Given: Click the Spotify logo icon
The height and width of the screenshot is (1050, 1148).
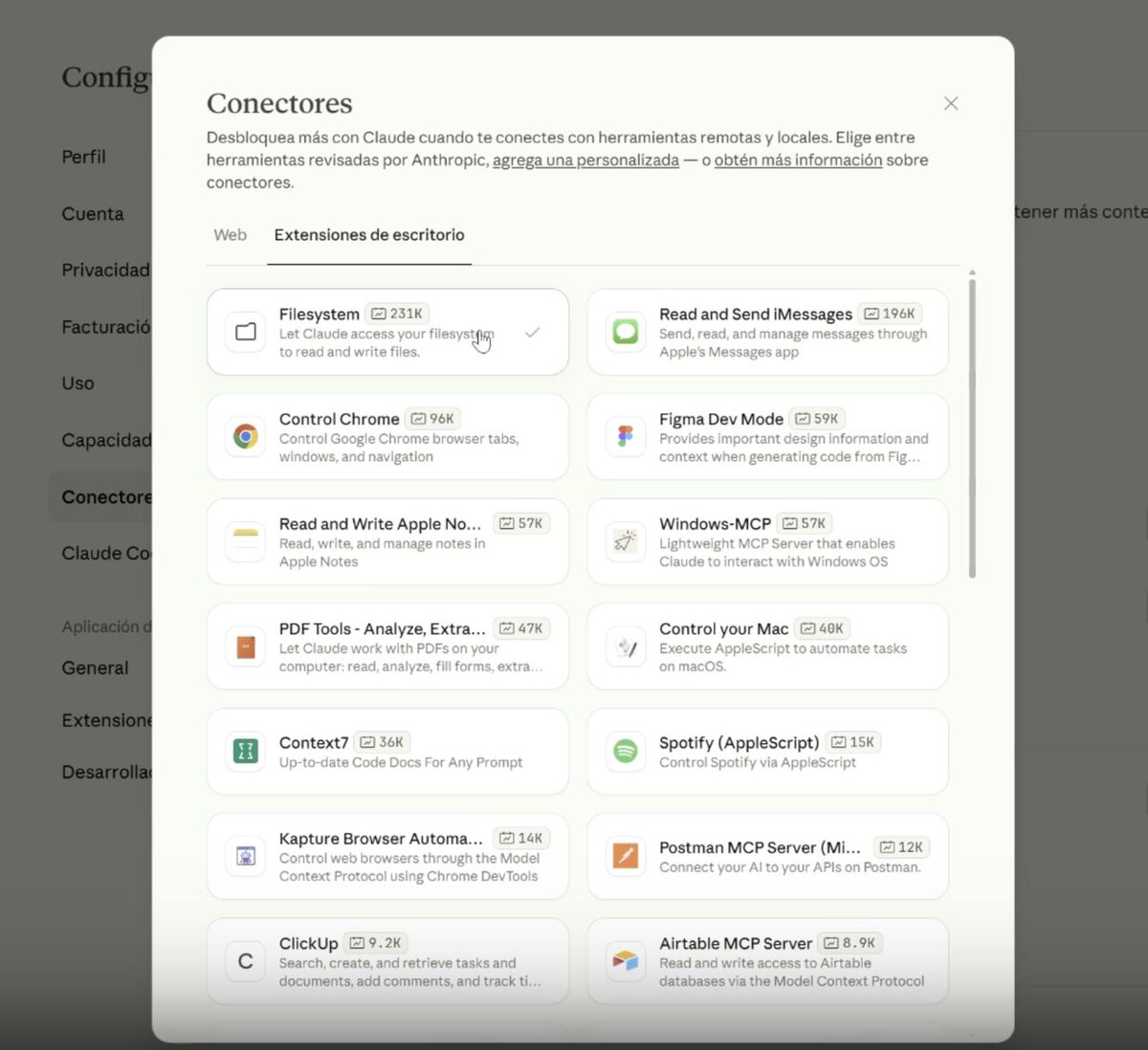Looking at the screenshot, I should click(626, 752).
